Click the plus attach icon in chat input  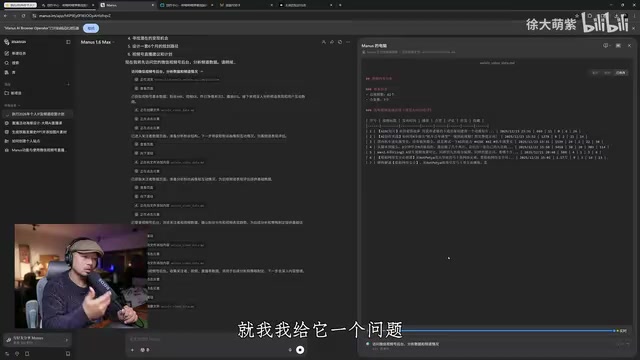pyautogui.click(x=132, y=350)
